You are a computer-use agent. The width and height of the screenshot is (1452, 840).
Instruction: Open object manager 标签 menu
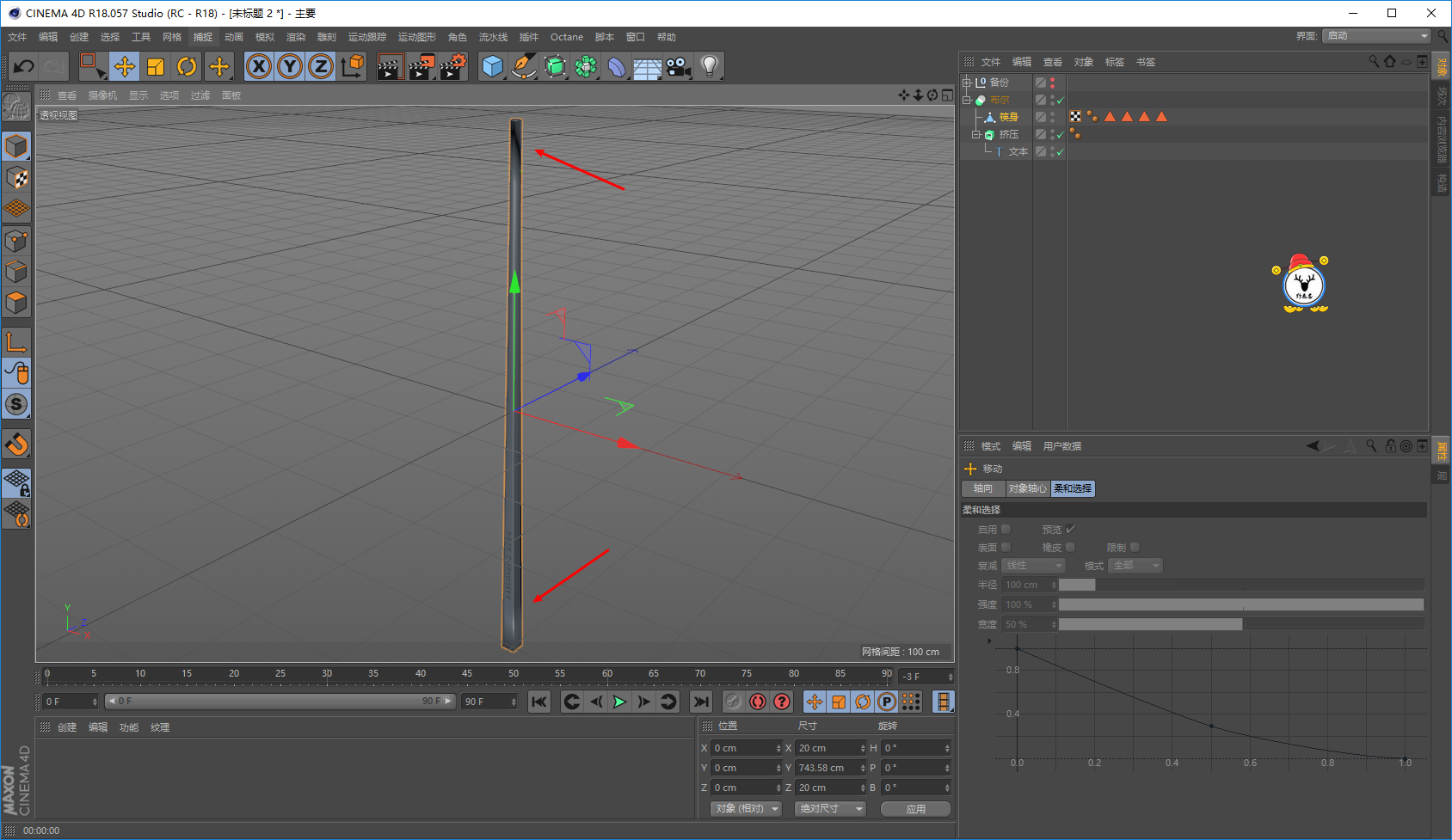1115,62
